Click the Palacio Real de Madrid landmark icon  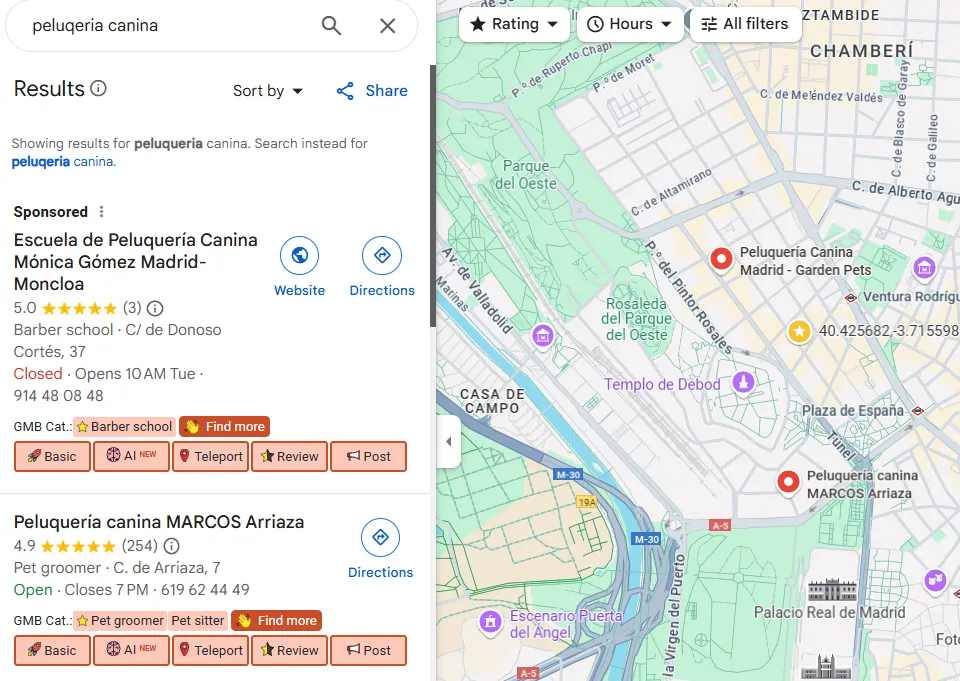(832, 590)
